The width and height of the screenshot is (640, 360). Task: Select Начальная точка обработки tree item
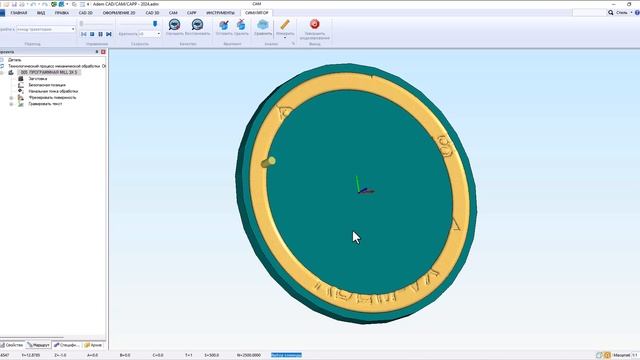[53, 91]
